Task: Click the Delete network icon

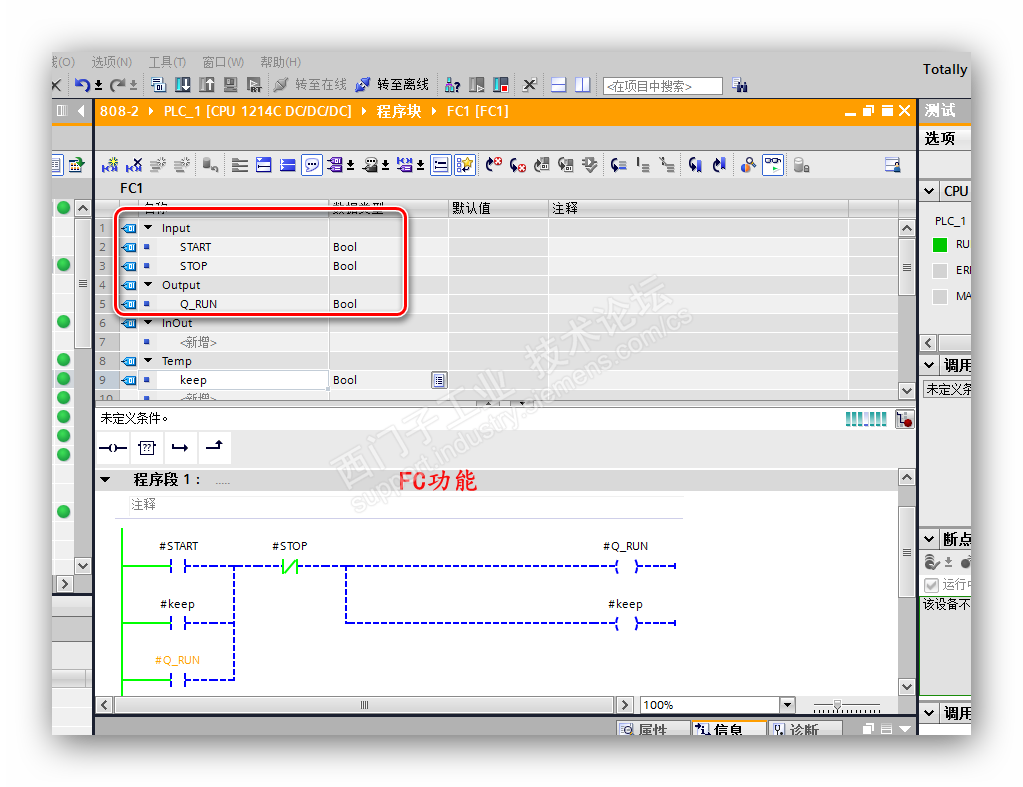Action: tap(134, 165)
